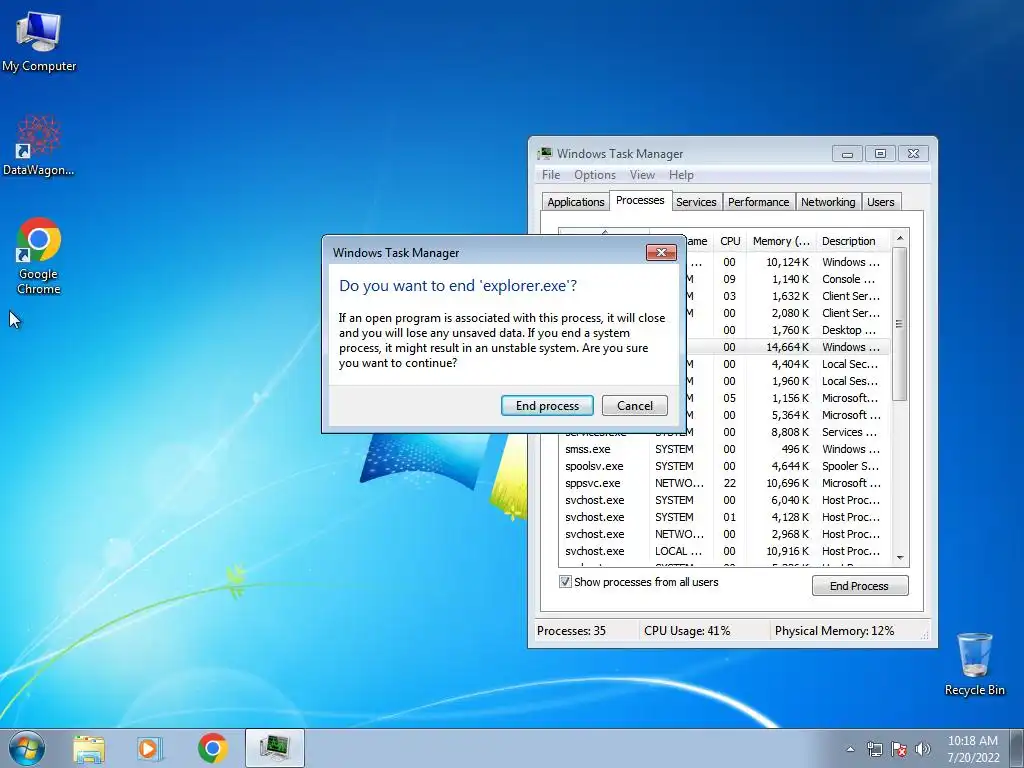Click the Task Manager title bar icon
Image resolution: width=1024 pixels, height=768 pixels.
click(x=545, y=154)
